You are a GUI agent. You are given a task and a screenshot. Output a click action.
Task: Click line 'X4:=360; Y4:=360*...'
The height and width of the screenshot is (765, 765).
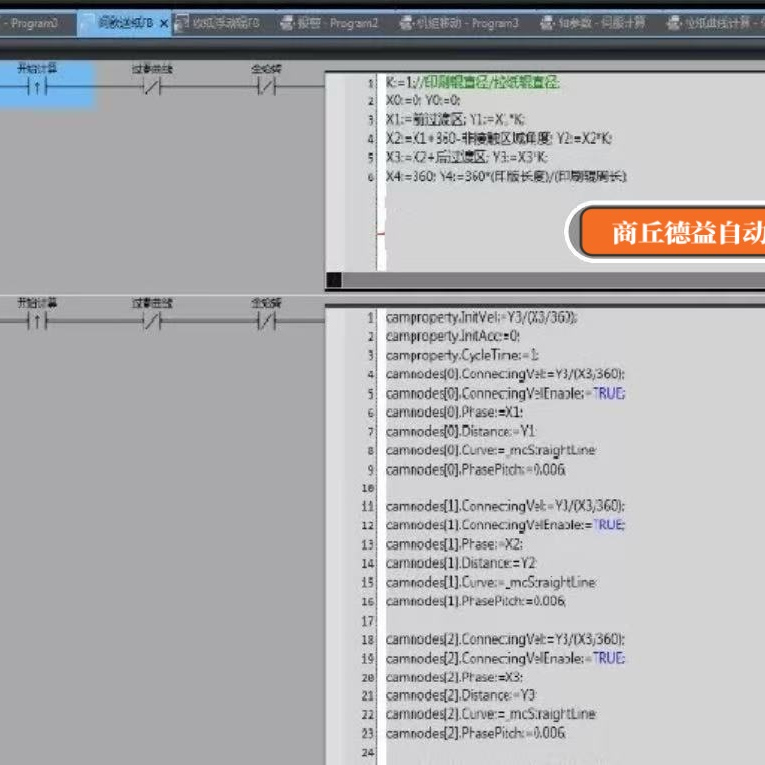[506, 176]
